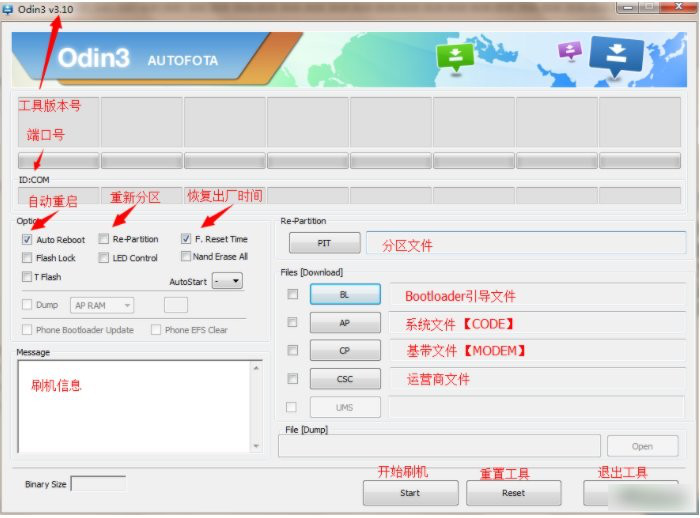Enable the Flash Lock checkbox
700x518 pixels.
27,258
